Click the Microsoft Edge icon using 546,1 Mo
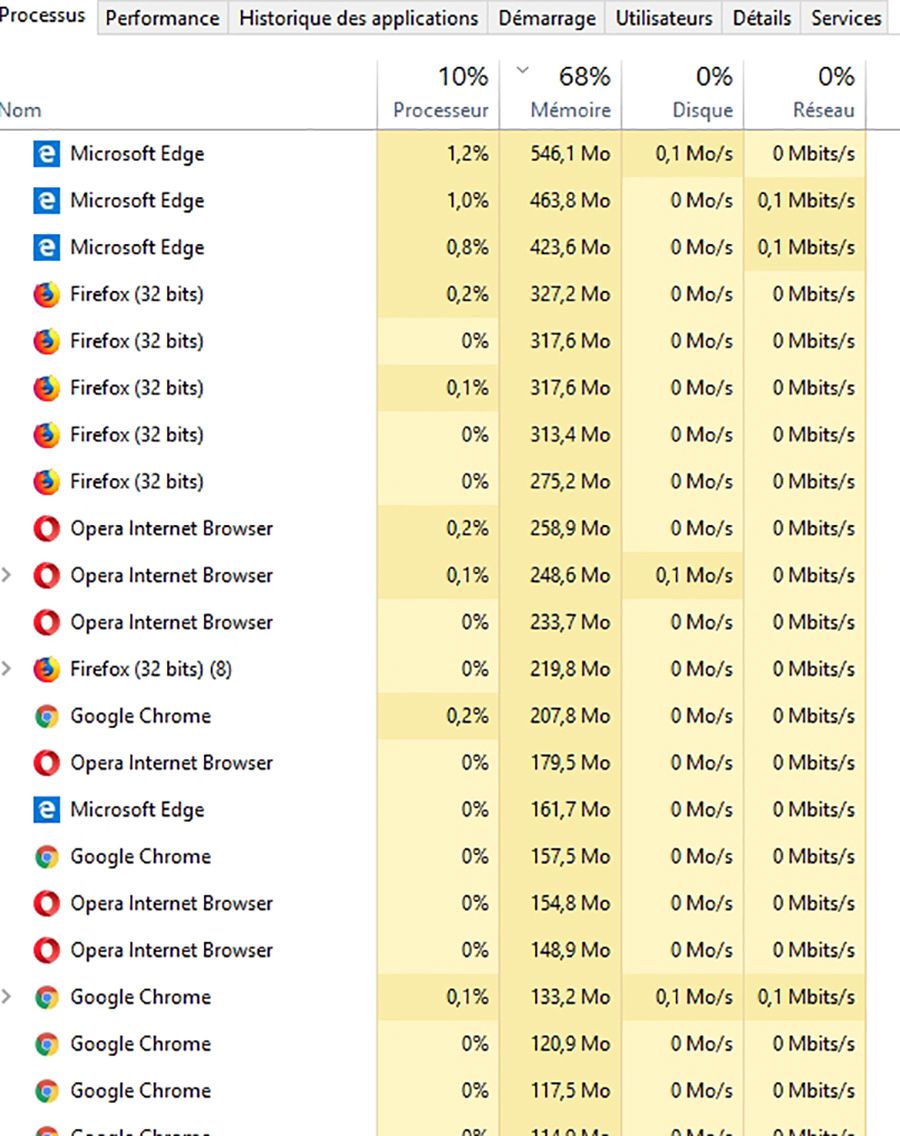This screenshot has width=900, height=1136. 46,154
